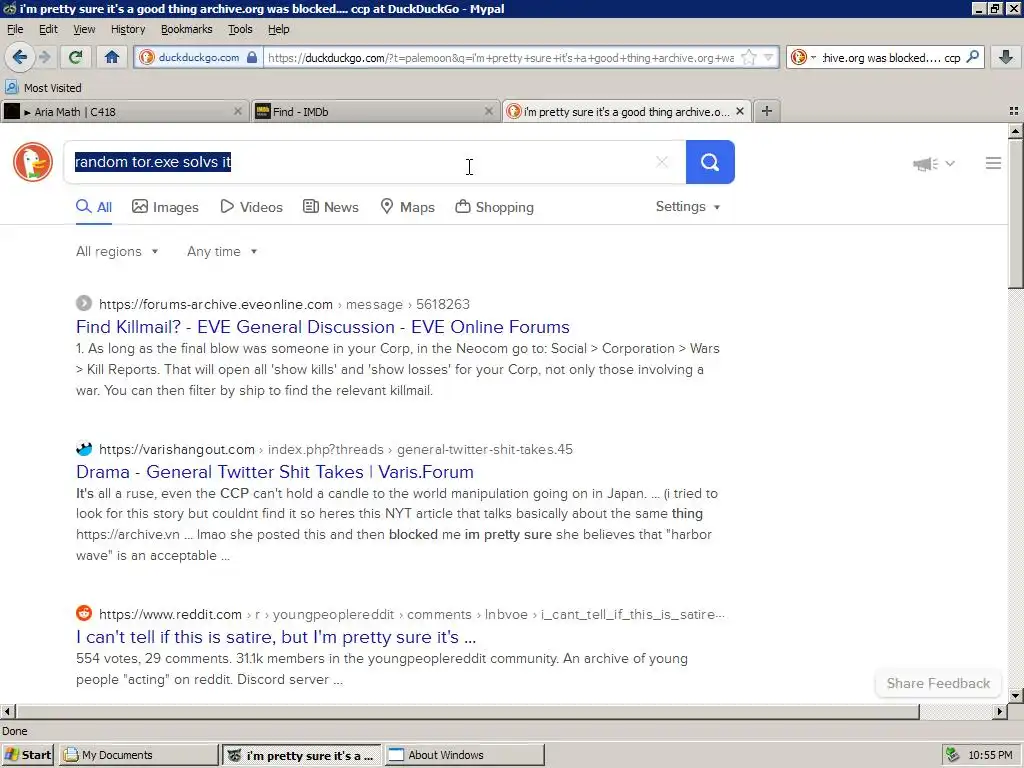Open the URL history dropdown arrow
The height and width of the screenshot is (768, 1024).
tap(769, 57)
